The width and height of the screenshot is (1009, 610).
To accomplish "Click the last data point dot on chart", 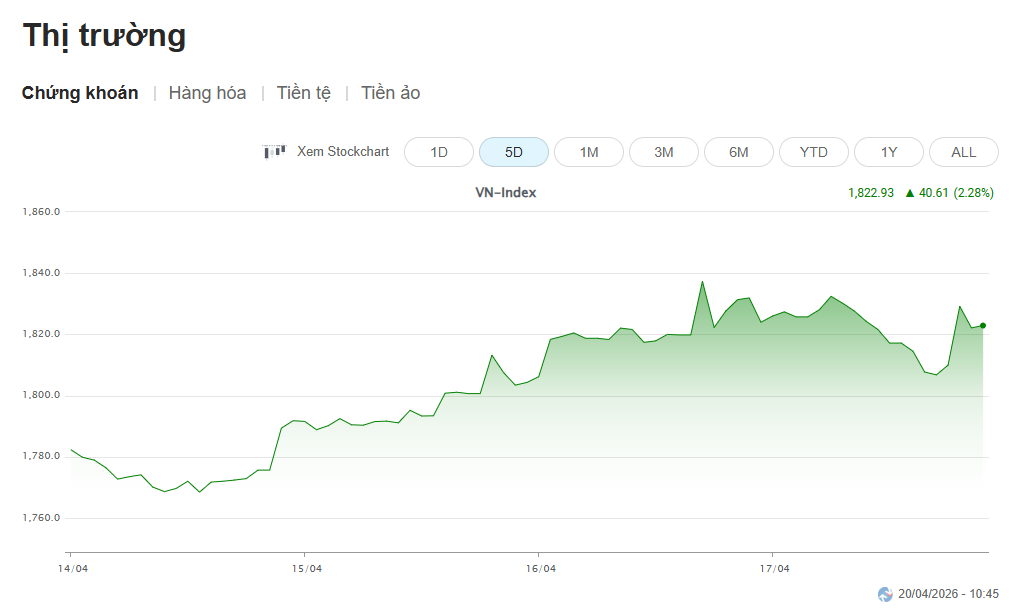I will (x=983, y=325).
